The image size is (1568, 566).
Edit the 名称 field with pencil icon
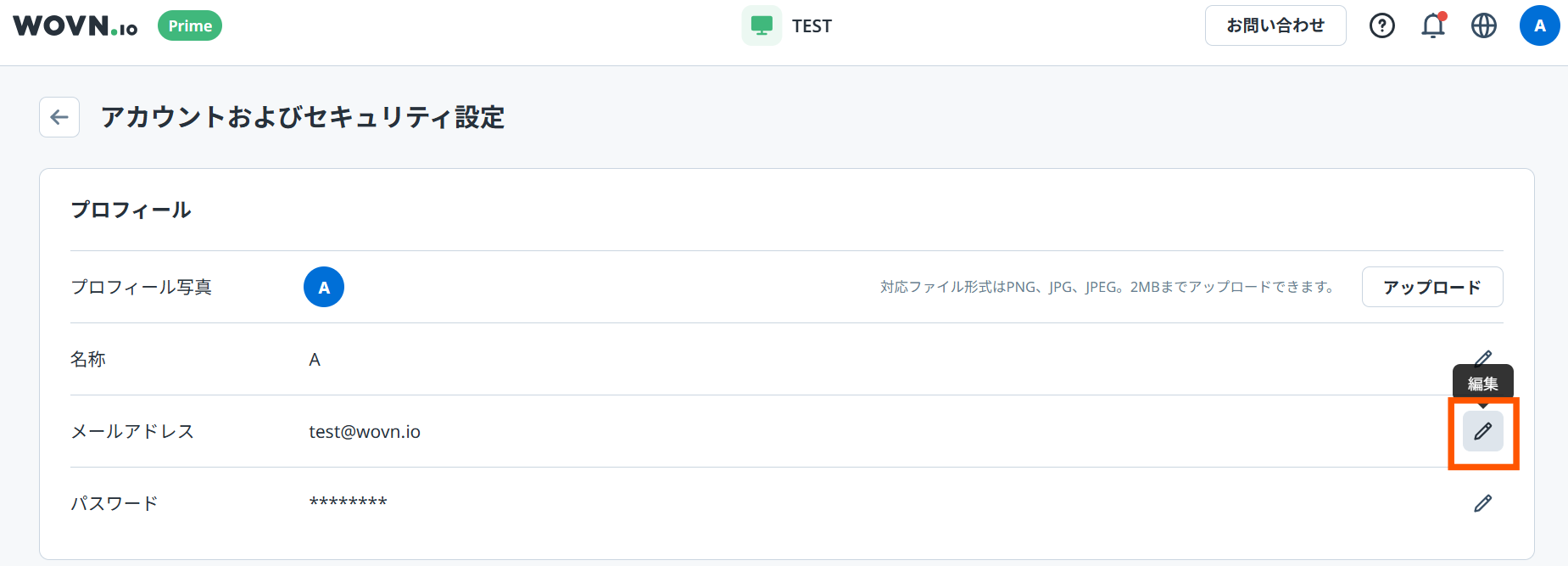pyautogui.click(x=1483, y=357)
